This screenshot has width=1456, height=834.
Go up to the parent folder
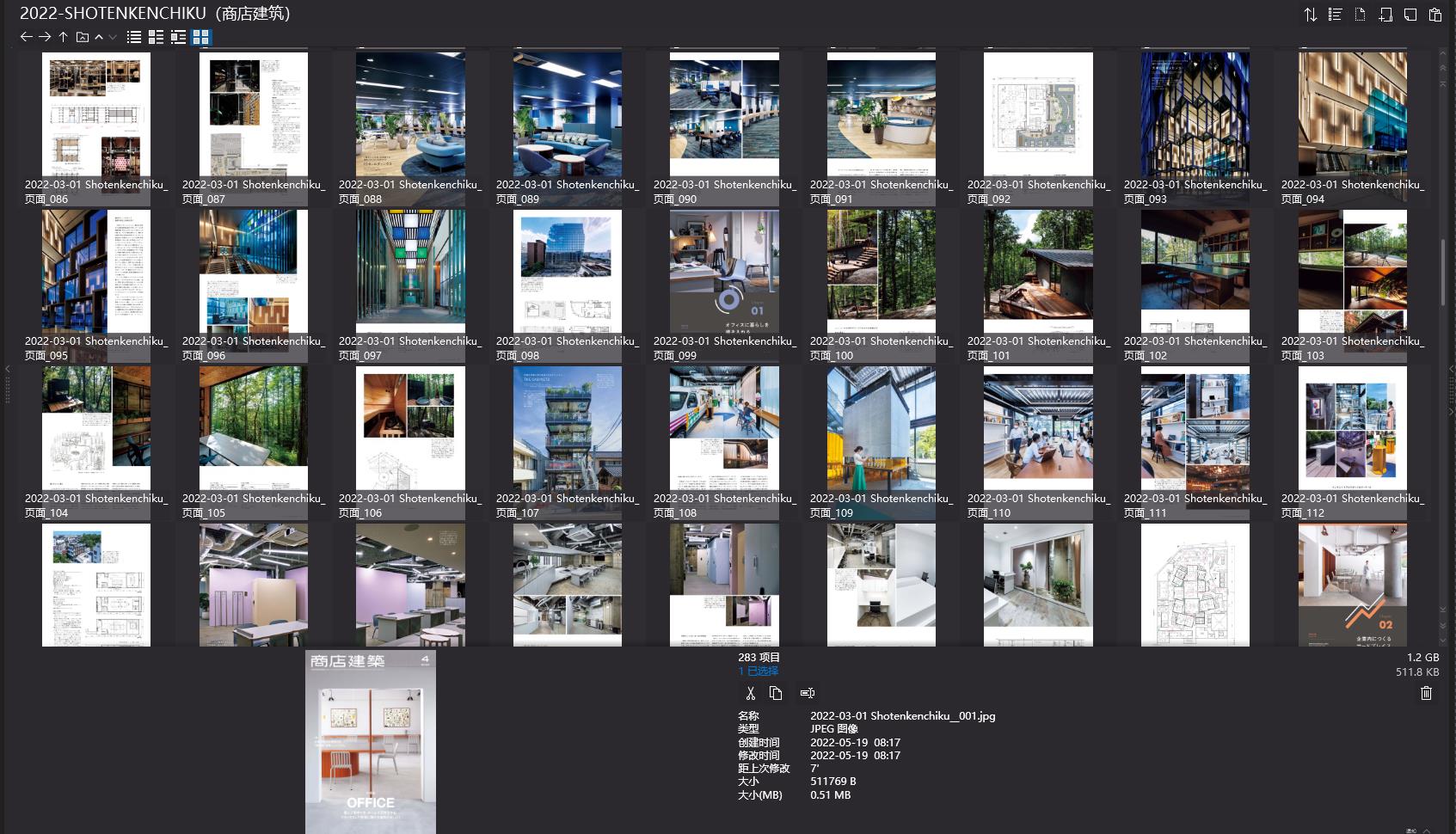pyautogui.click(x=64, y=37)
